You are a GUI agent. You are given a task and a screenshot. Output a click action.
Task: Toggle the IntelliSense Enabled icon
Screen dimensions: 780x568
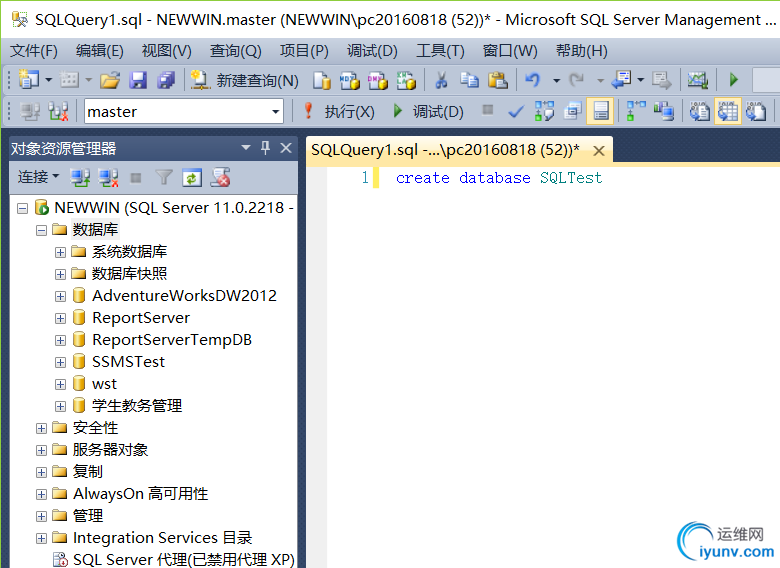(x=600, y=111)
